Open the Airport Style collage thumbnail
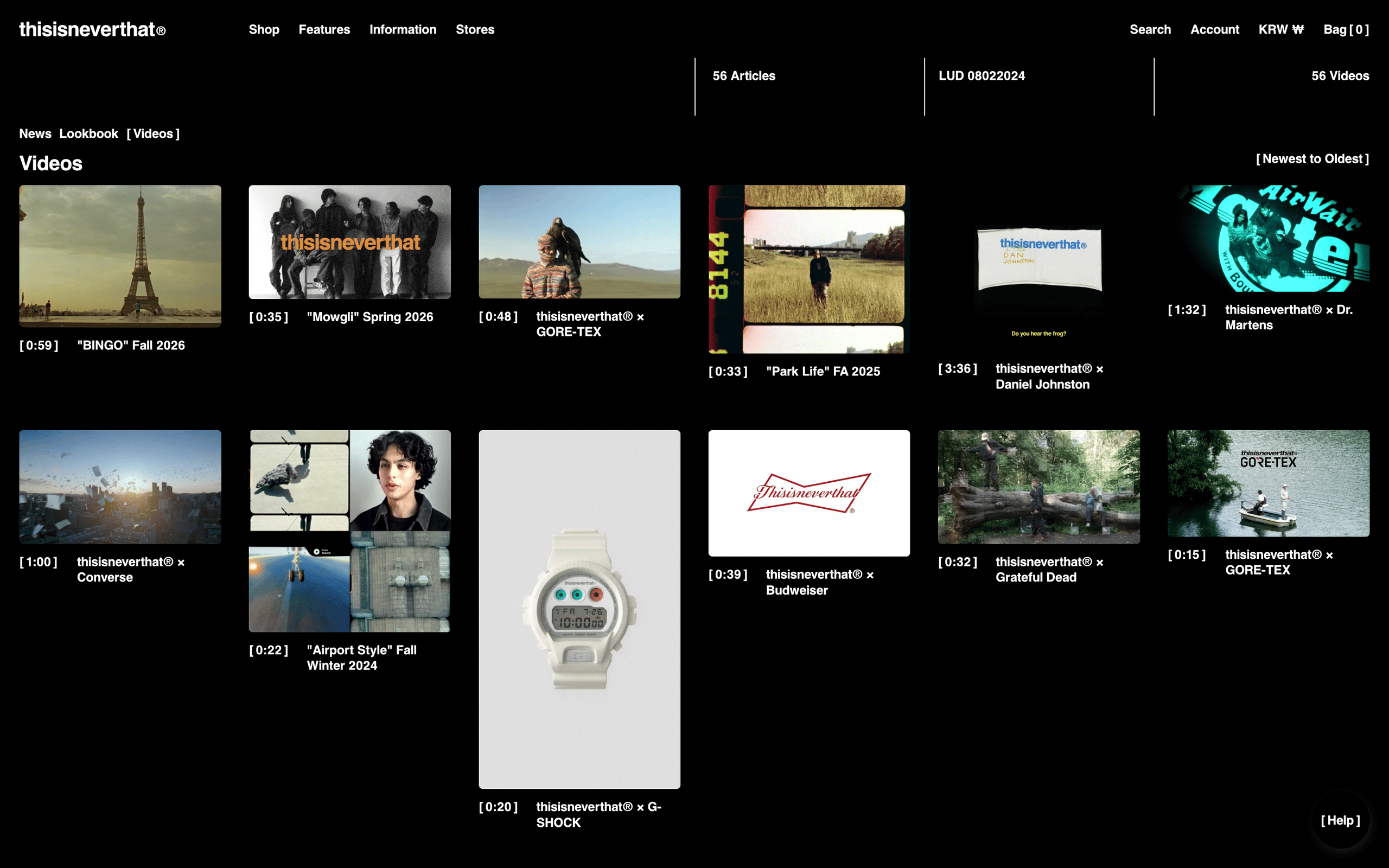Image resolution: width=1389 pixels, height=868 pixels. click(x=349, y=531)
